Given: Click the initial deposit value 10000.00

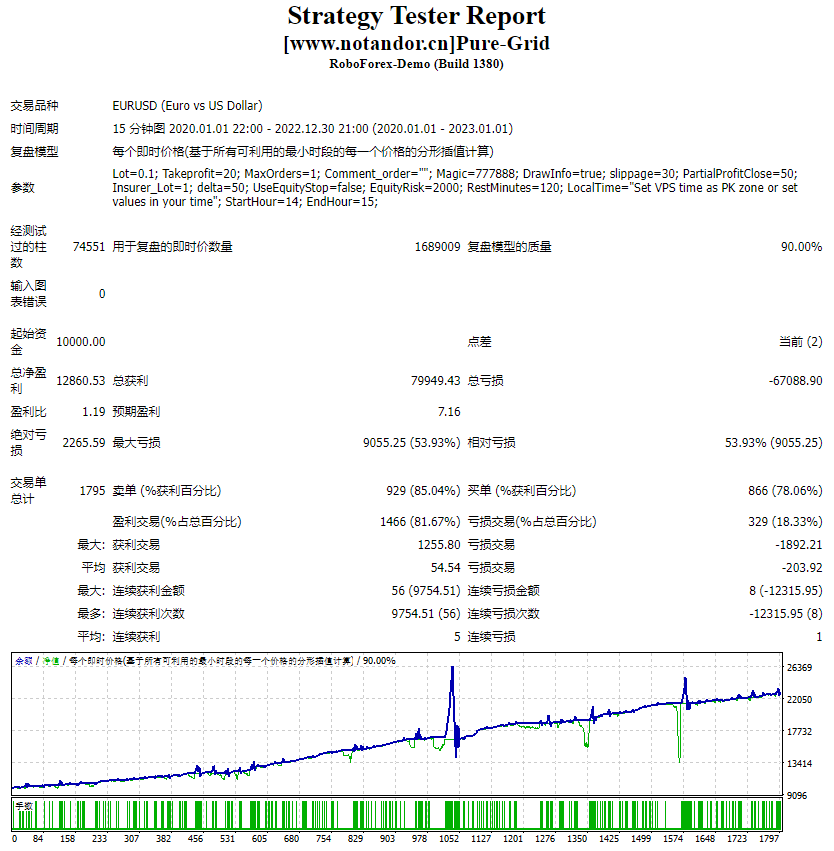Looking at the screenshot, I should [x=80, y=342].
